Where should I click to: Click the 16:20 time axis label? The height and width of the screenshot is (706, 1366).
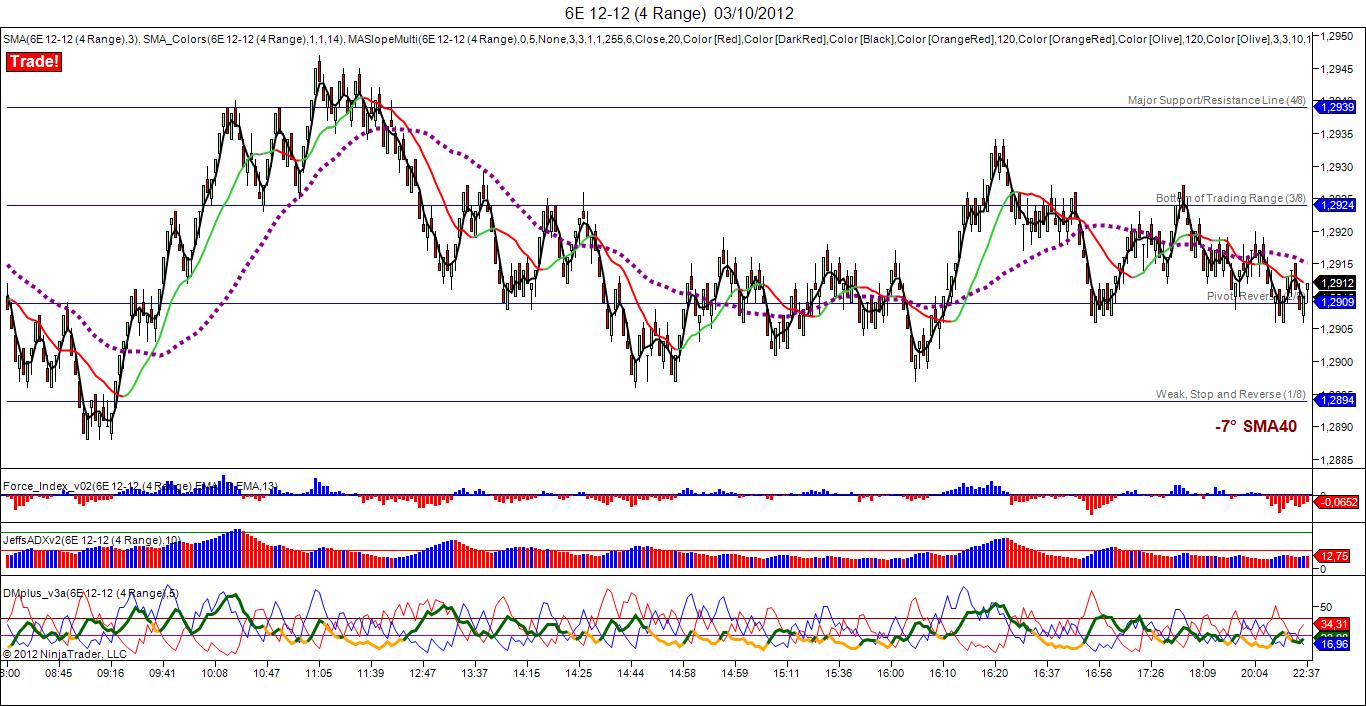coord(994,674)
